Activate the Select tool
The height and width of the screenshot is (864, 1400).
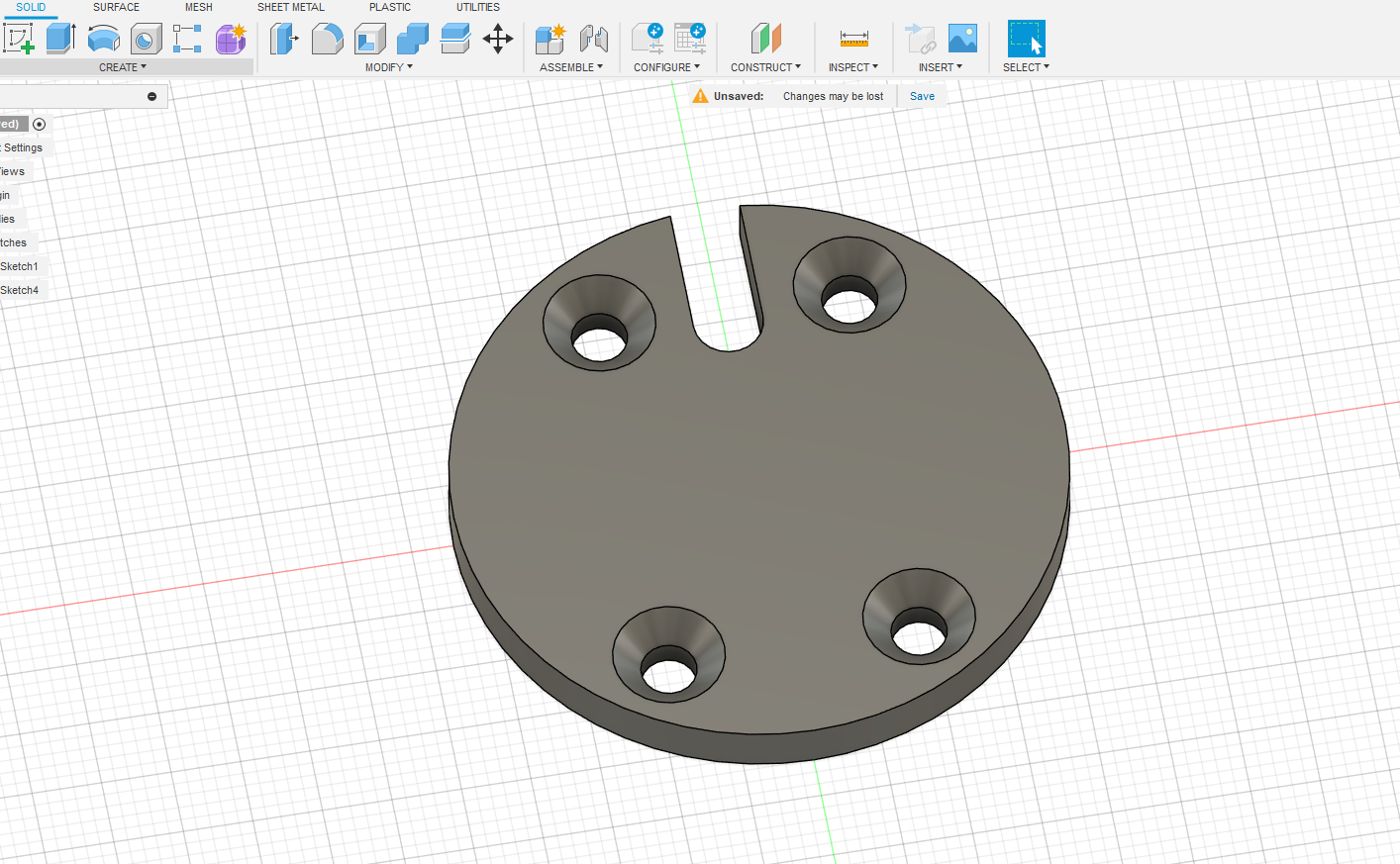click(x=1027, y=39)
